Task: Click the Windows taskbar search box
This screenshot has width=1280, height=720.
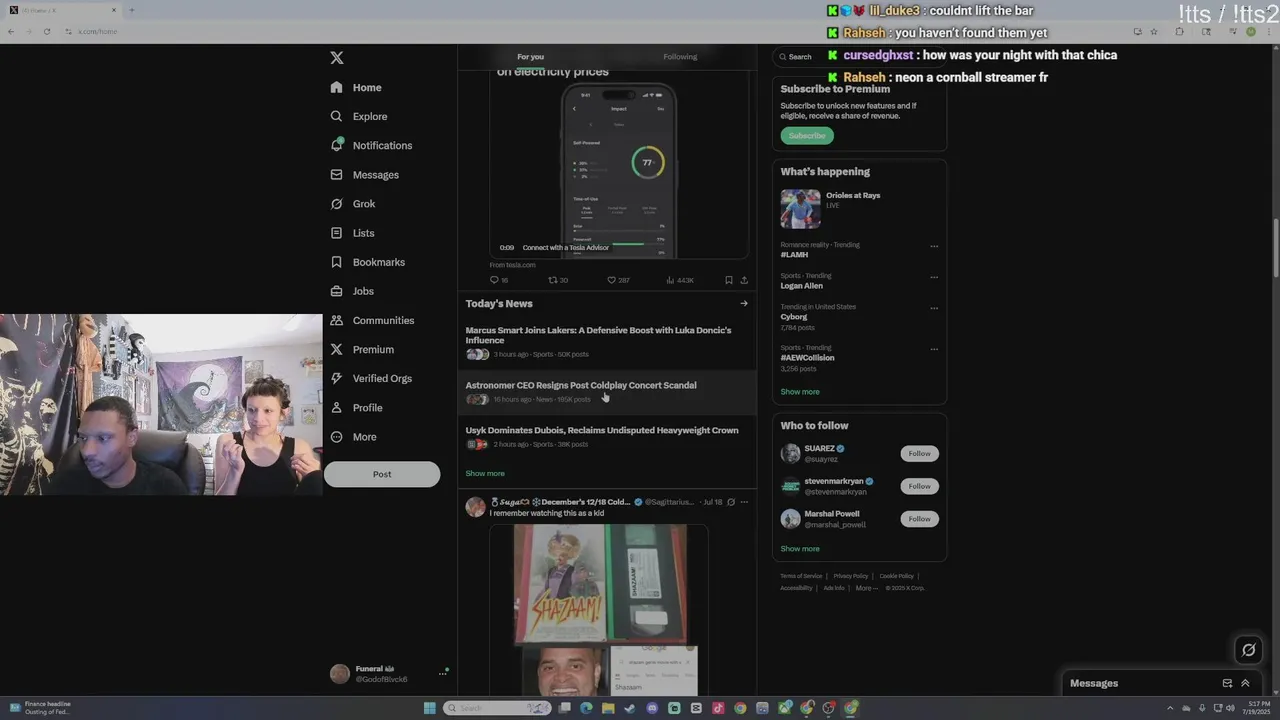Action: pos(497,708)
